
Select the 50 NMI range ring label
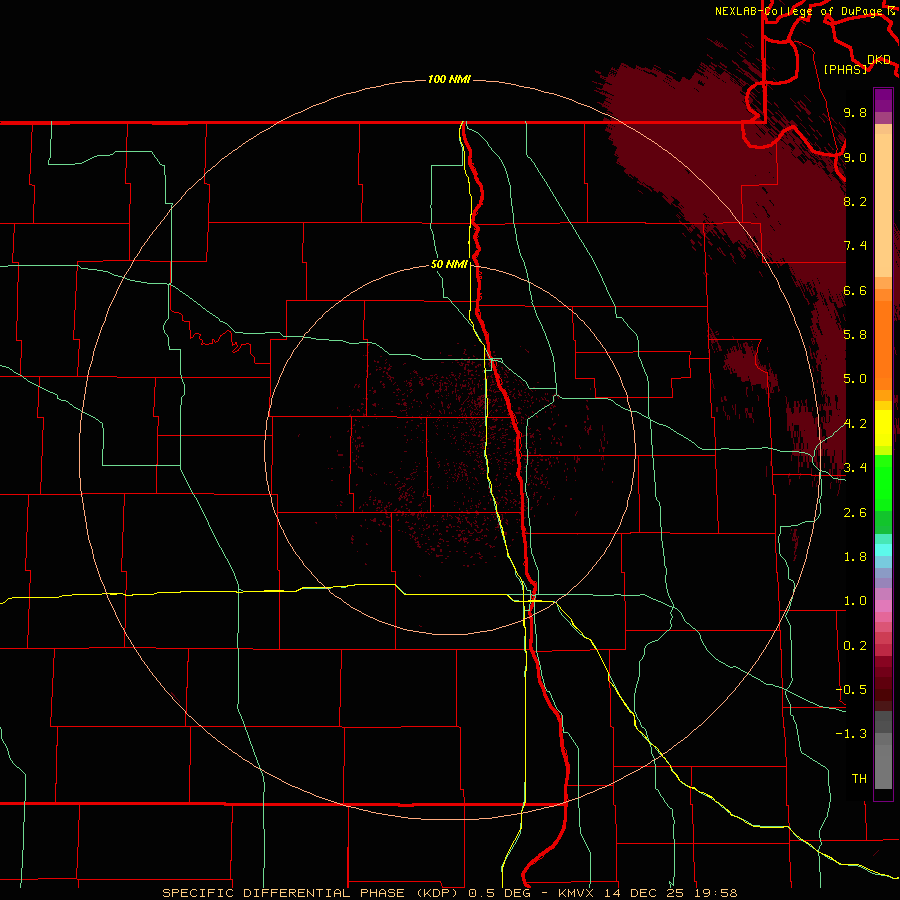pyautogui.click(x=449, y=264)
